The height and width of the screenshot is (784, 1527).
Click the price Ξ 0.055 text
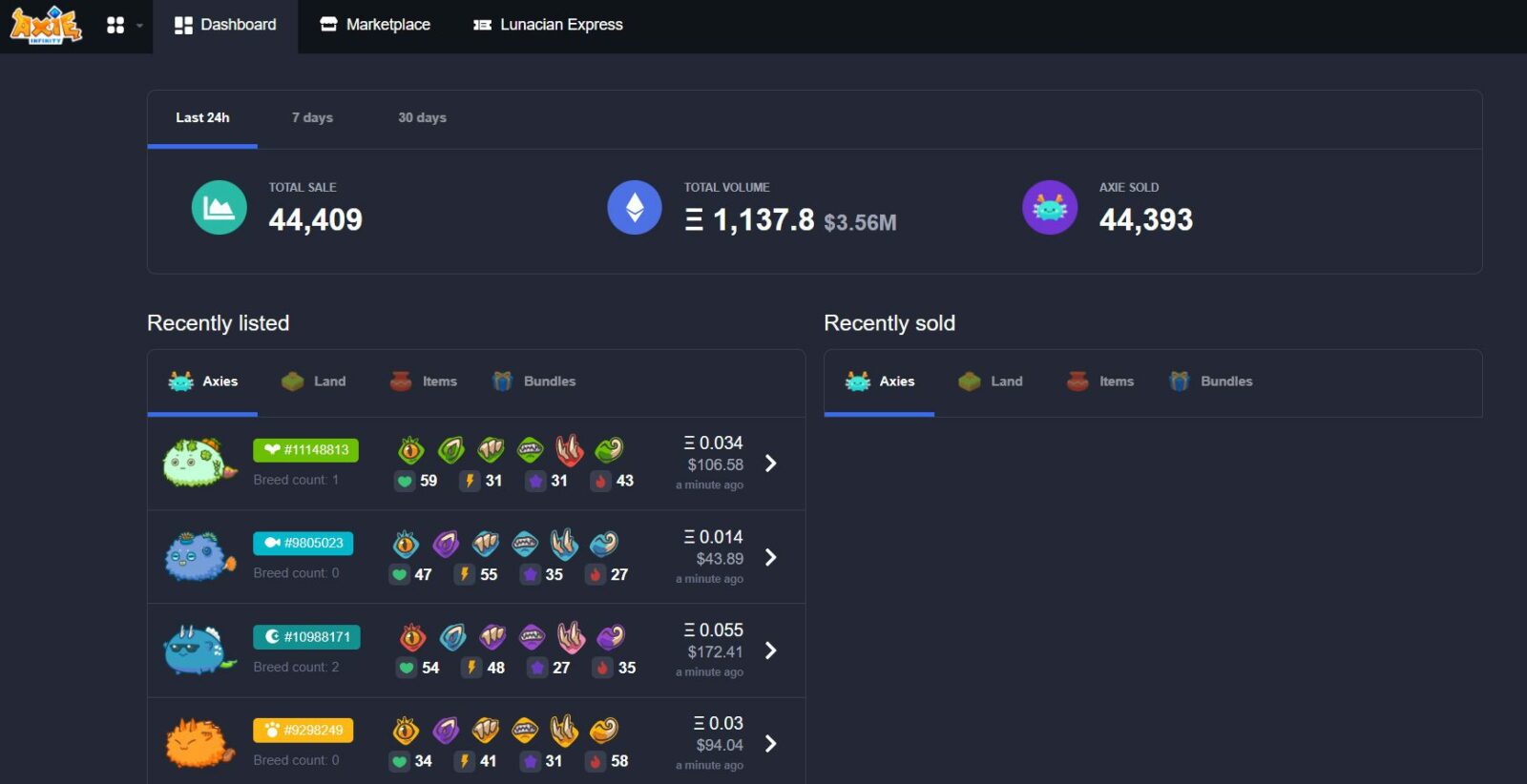coord(713,630)
